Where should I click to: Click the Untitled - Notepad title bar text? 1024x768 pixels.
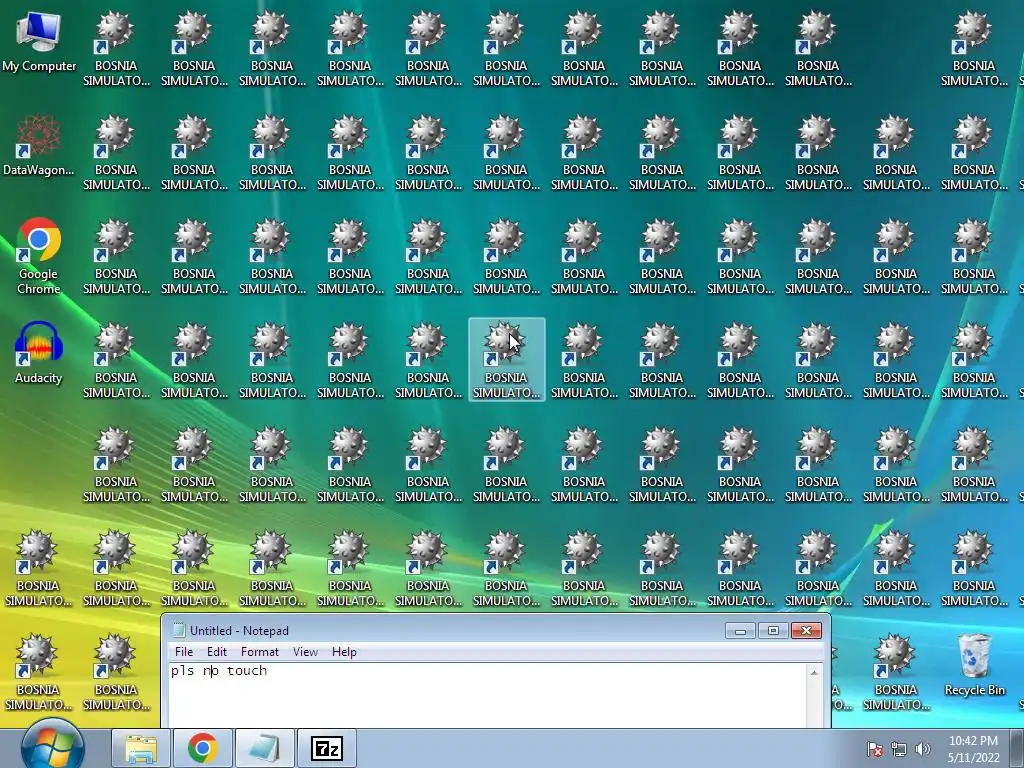click(x=239, y=631)
